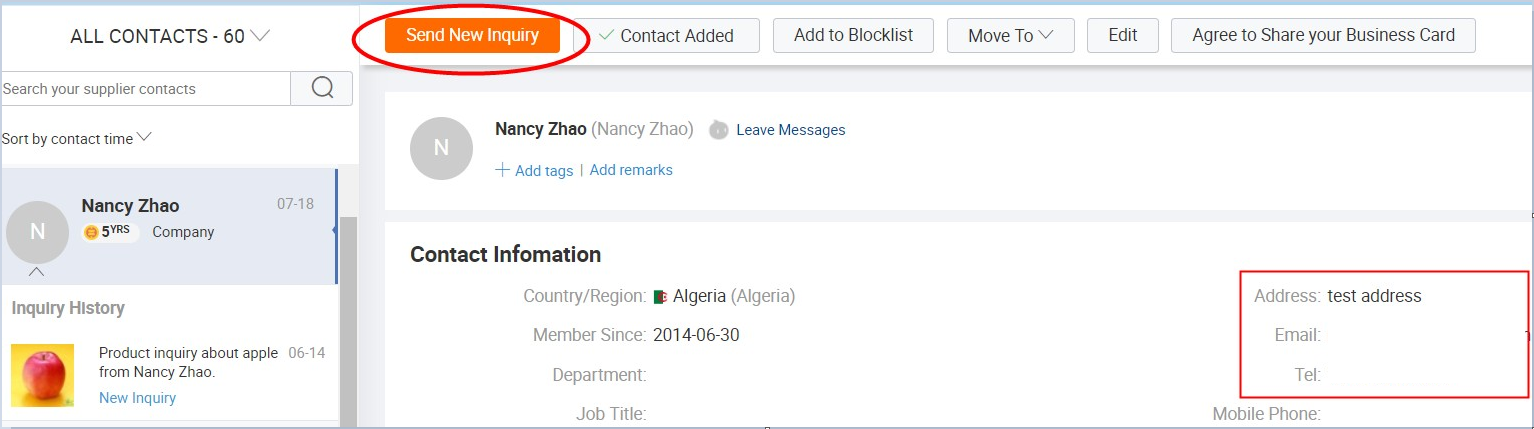Click Agree to Share your Business Card
This screenshot has height=429, width=1534.
(1322, 36)
